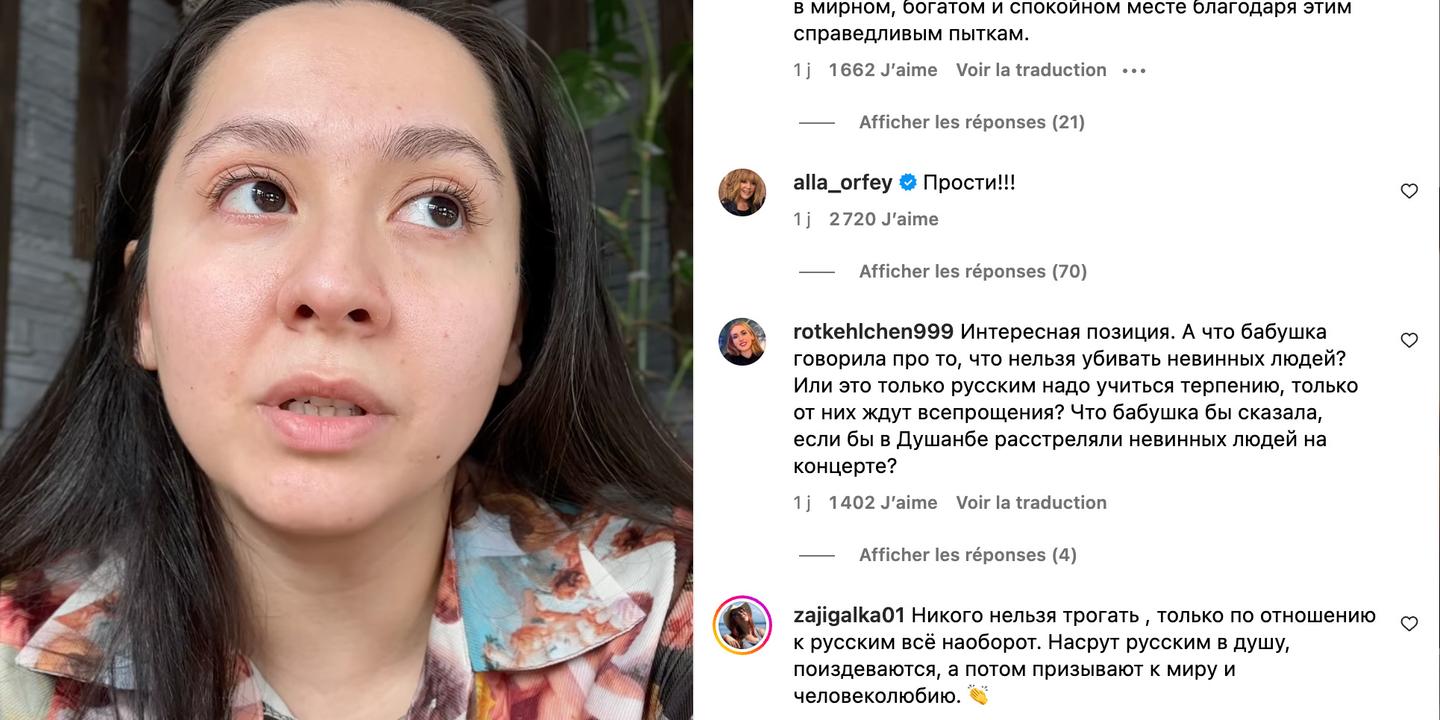Viewport: 1440px width, 720px height.
Task: Like zajigalka01's comment with the heart icon
Action: [1409, 623]
